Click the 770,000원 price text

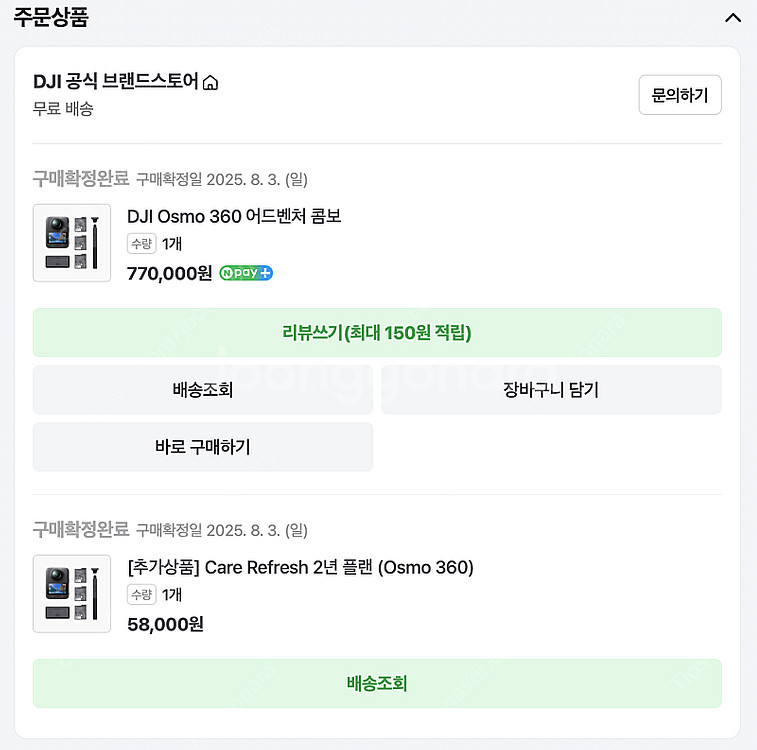pos(169,273)
